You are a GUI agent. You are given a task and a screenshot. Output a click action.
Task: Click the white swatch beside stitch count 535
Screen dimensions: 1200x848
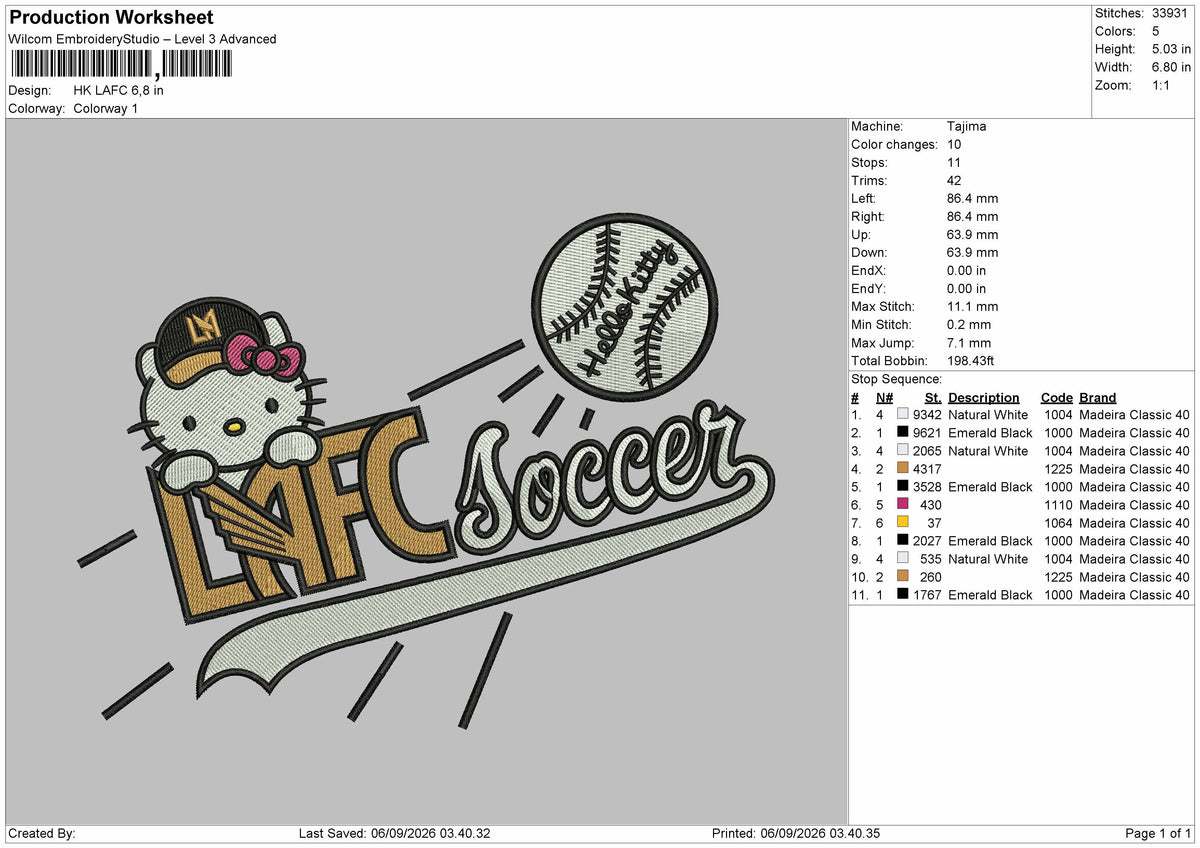(903, 559)
